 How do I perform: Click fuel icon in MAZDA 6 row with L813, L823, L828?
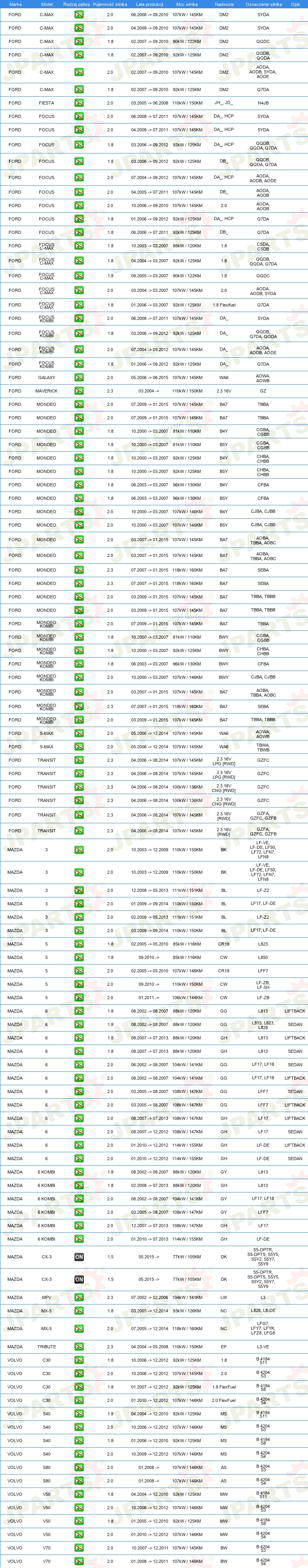pyautogui.click(x=79, y=1024)
